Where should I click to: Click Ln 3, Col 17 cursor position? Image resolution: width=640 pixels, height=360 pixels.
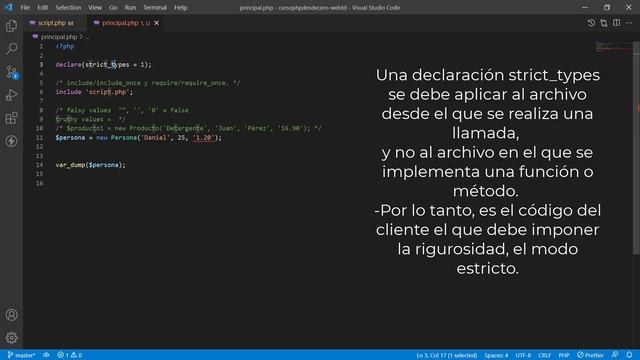coord(447,355)
